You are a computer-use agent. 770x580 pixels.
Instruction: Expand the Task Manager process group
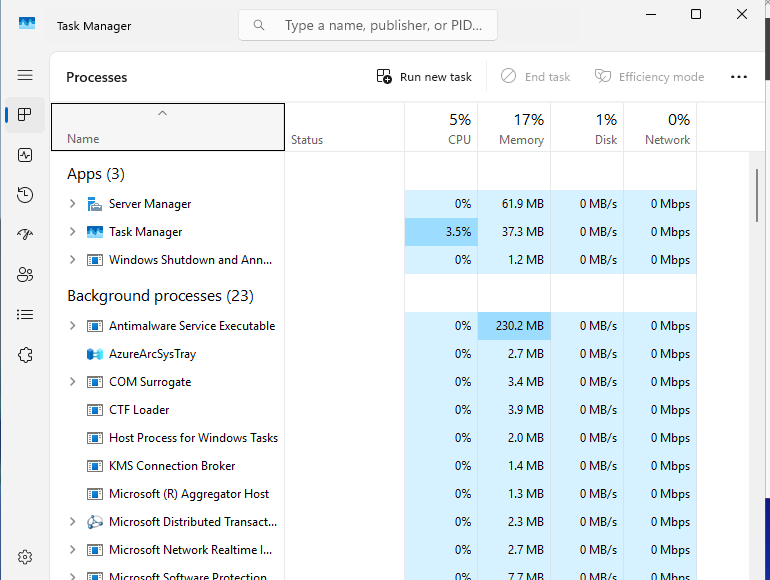(73, 232)
